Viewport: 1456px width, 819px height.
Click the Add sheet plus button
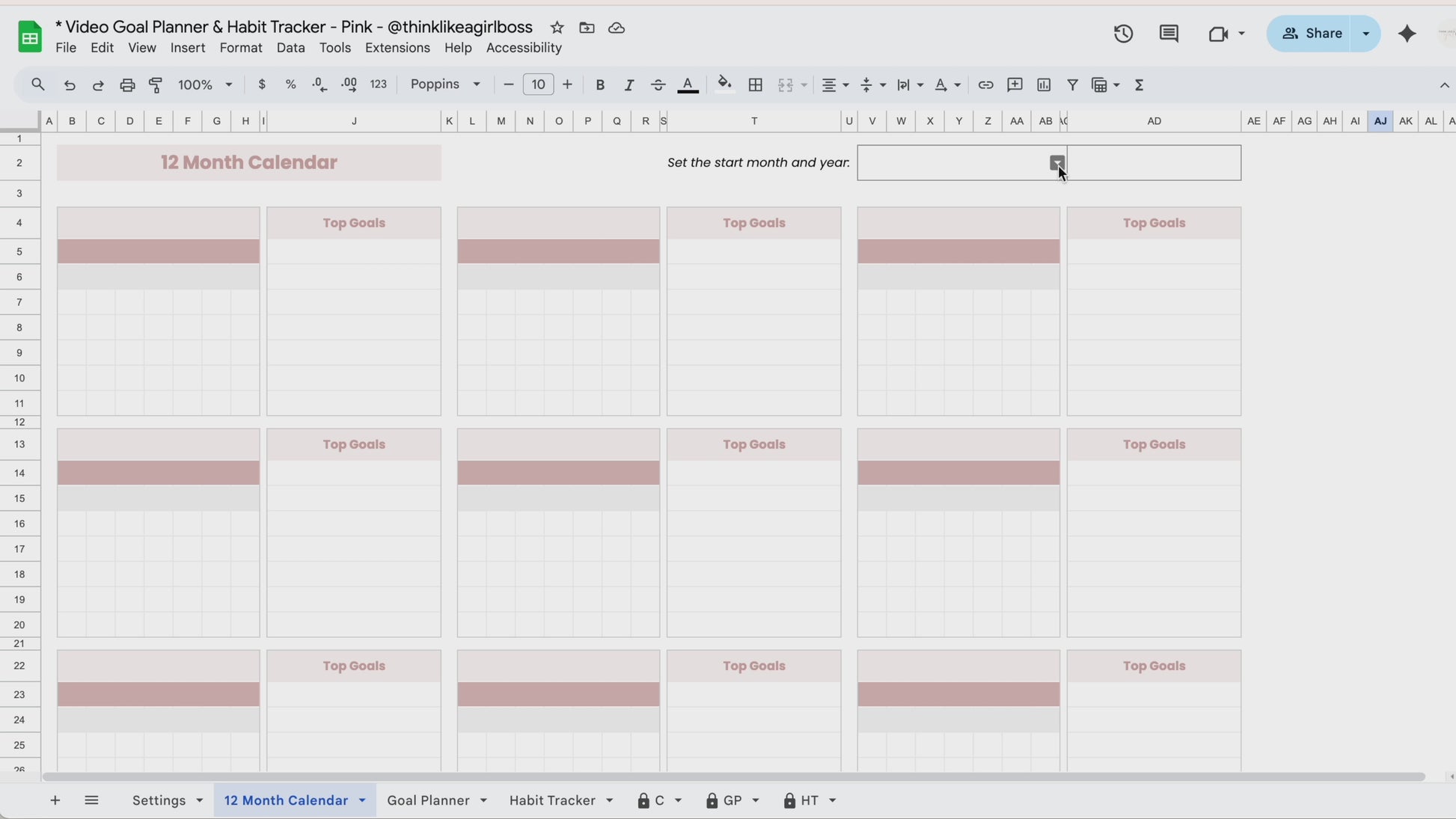click(55, 800)
